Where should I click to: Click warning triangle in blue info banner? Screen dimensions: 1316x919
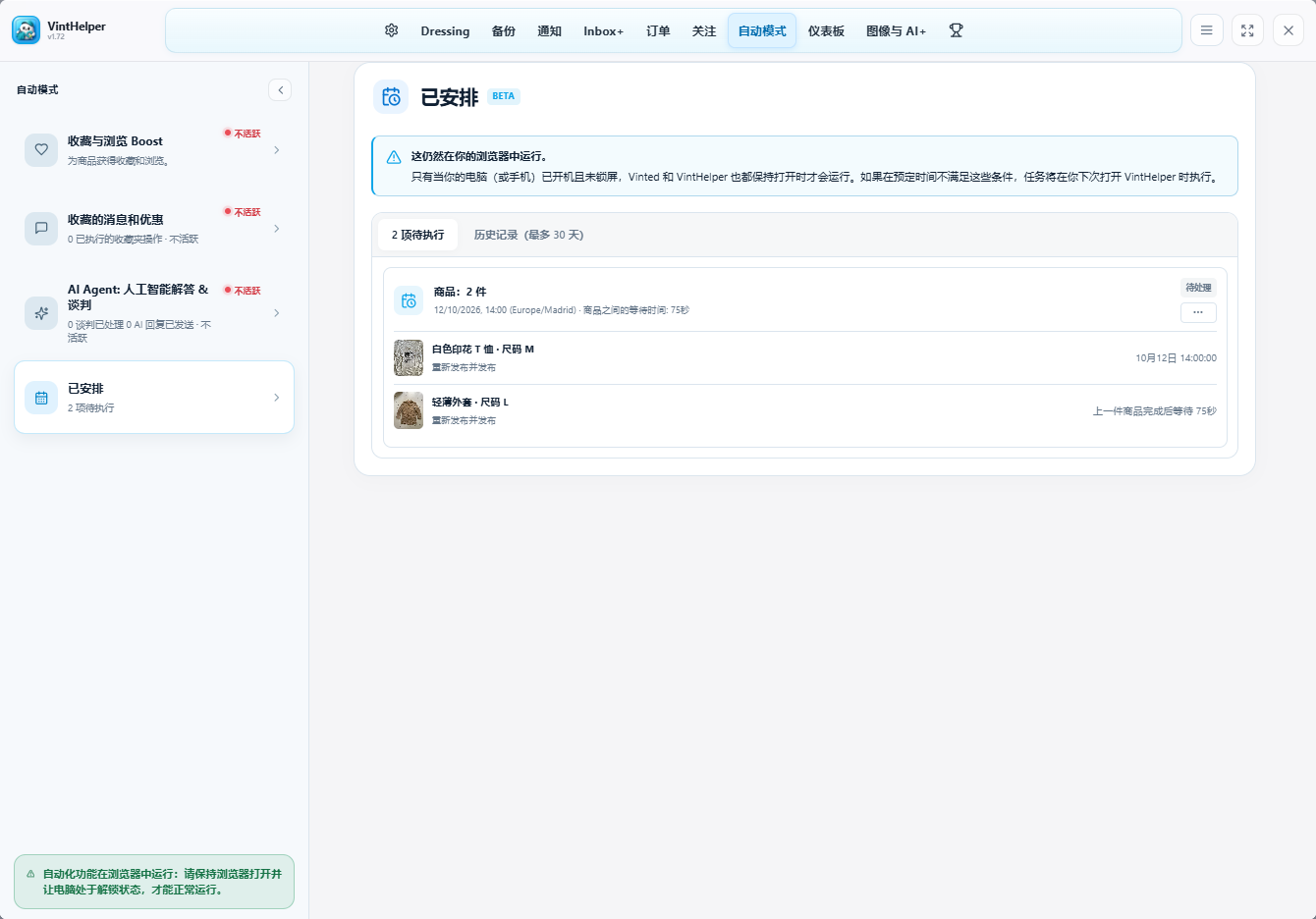click(394, 157)
